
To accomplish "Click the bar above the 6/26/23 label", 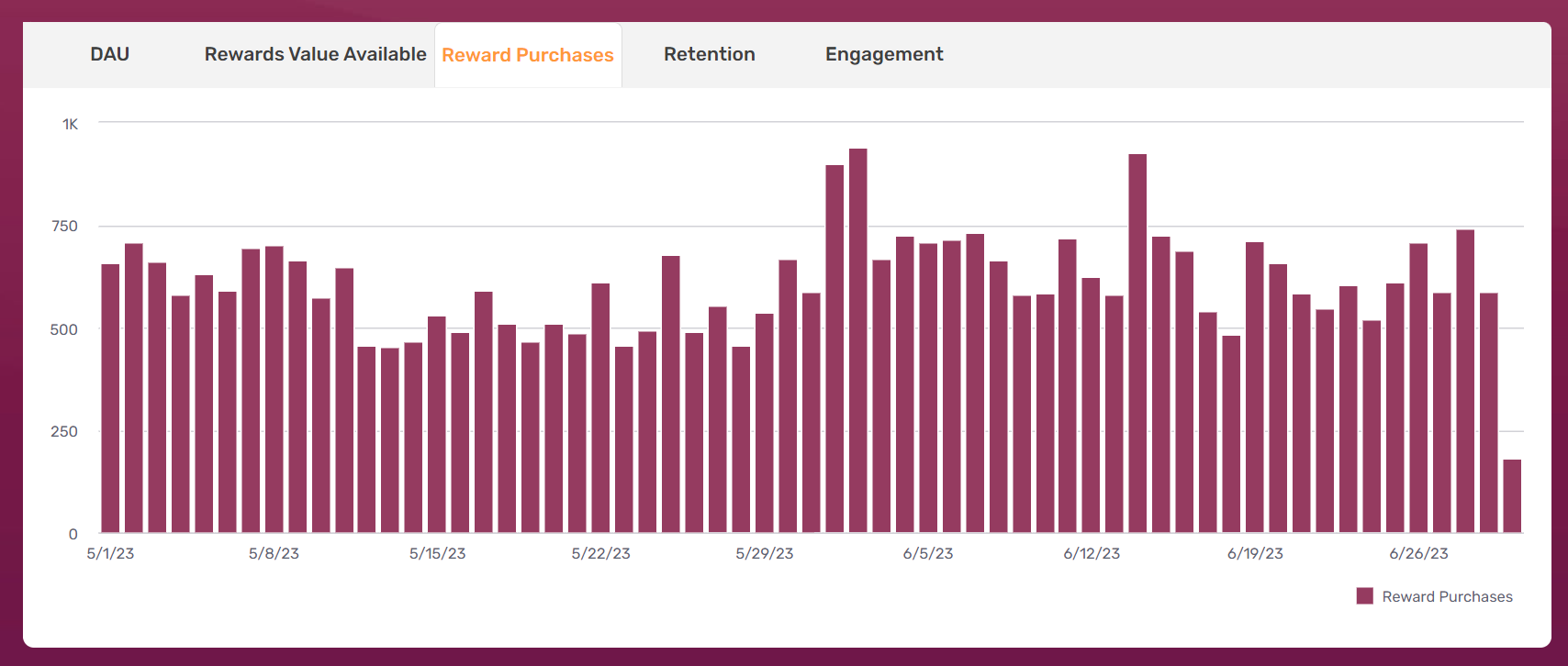I will click(1418, 387).
